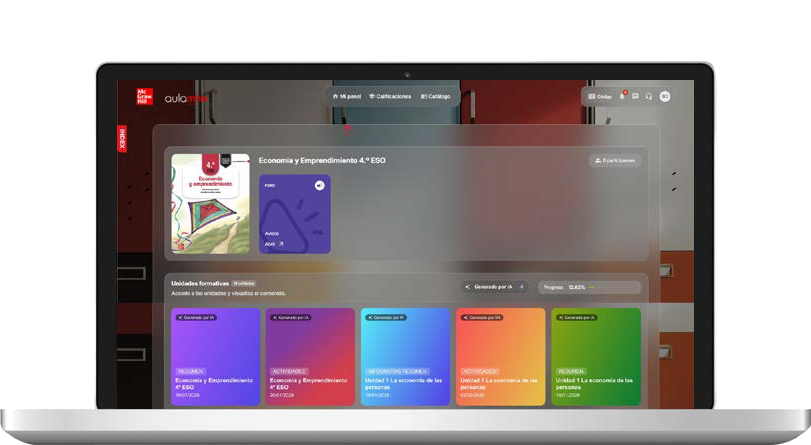
Task: Open the Generado por IA filter dropdown
Action: pyautogui.click(x=495, y=287)
